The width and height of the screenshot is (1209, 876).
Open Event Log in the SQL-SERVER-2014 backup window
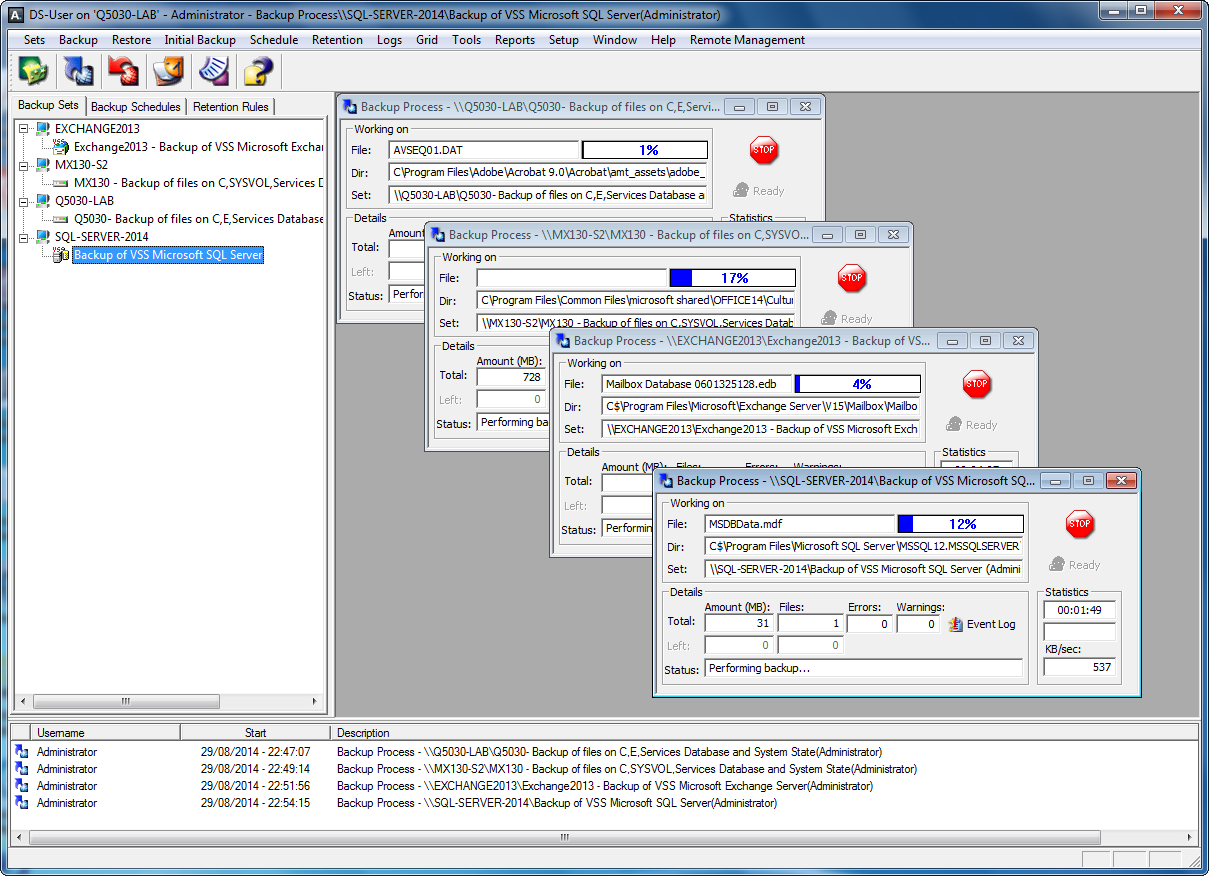pos(982,624)
